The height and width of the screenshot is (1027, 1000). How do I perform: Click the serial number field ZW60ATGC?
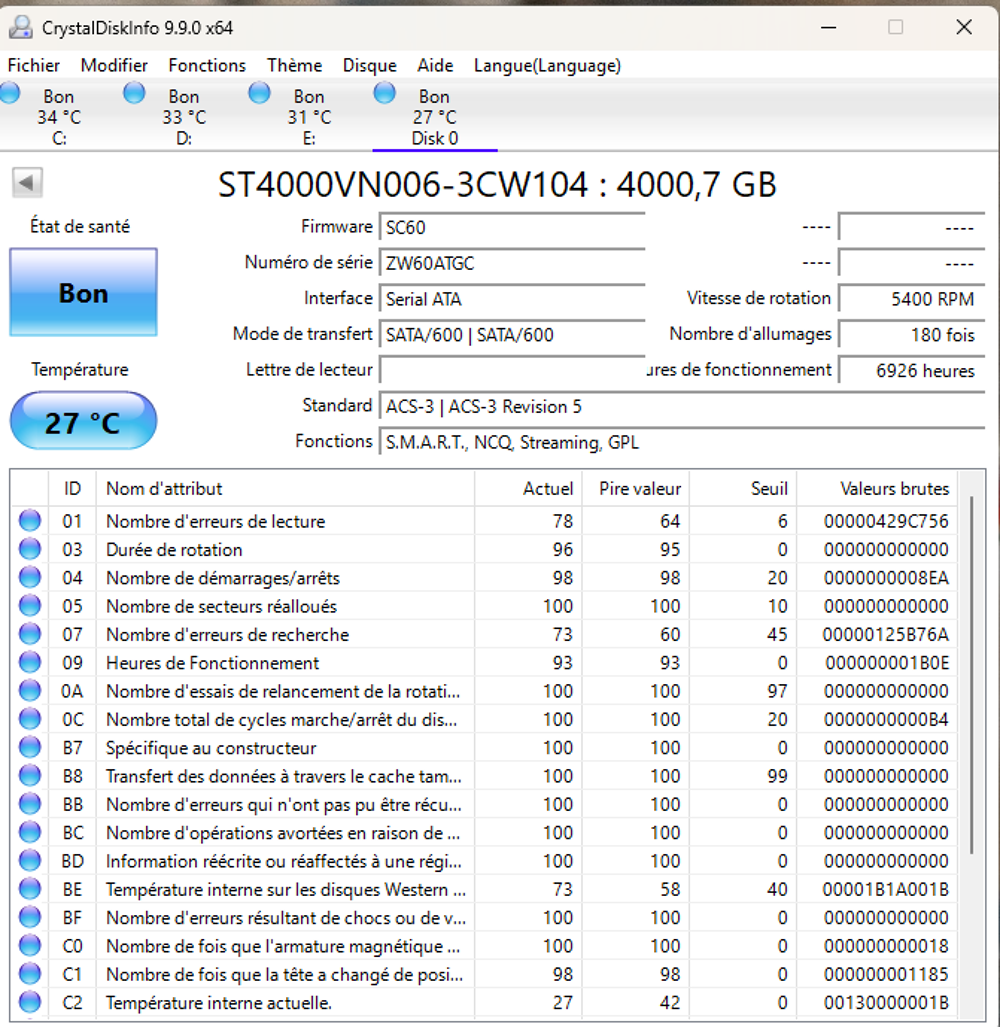point(512,263)
